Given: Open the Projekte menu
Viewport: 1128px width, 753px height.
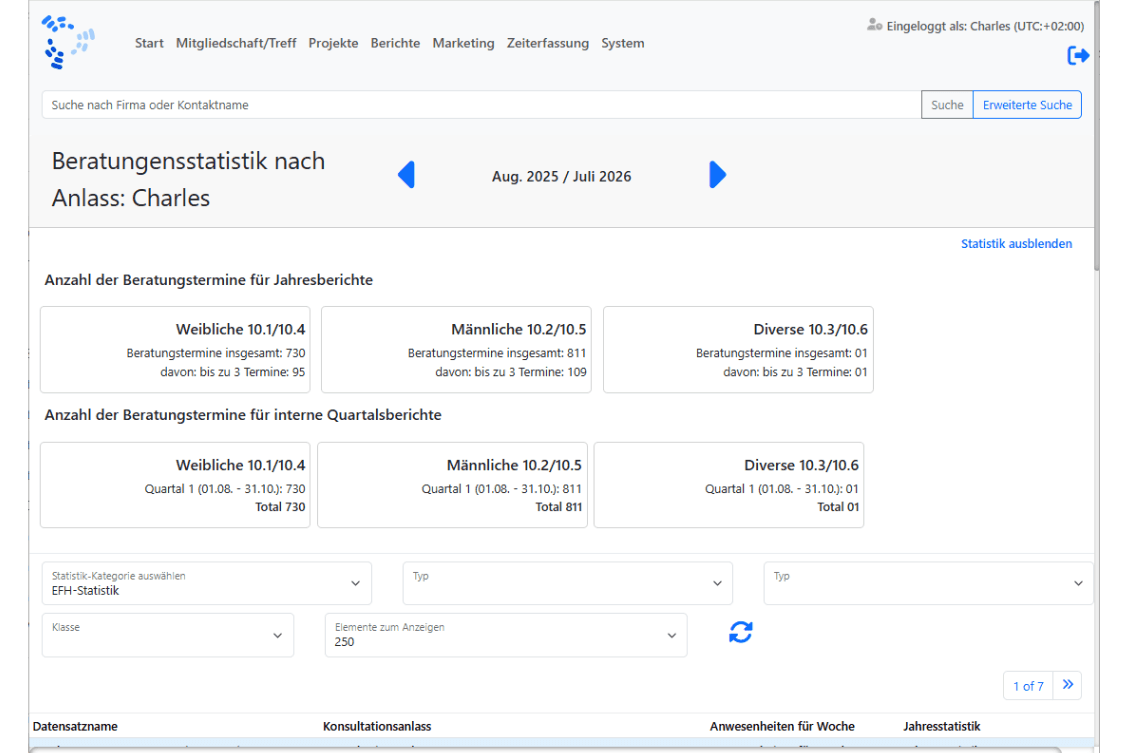Looking at the screenshot, I should click(x=333, y=43).
